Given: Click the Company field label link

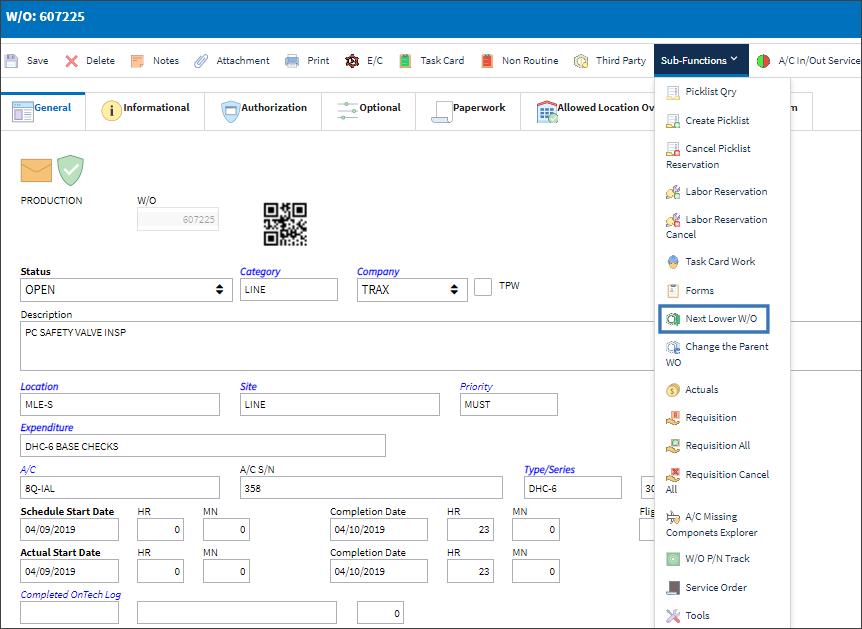Looking at the screenshot, I should [x=378, y=272].
